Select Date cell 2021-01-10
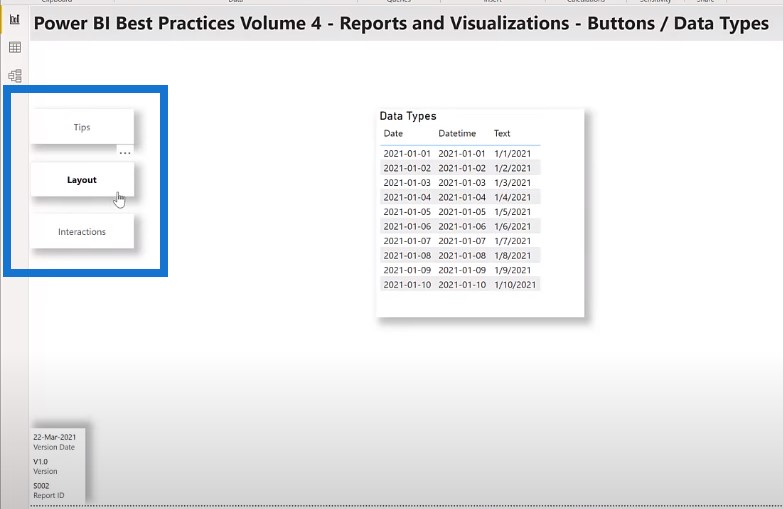Image resolution: width=783 pixels, height=509 pixels. pos(407,284)
